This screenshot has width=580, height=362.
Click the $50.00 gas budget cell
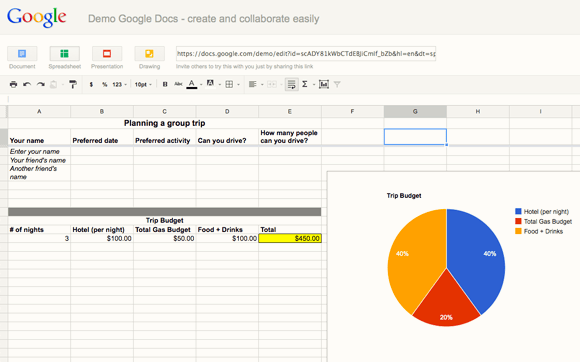click(165, 238)
